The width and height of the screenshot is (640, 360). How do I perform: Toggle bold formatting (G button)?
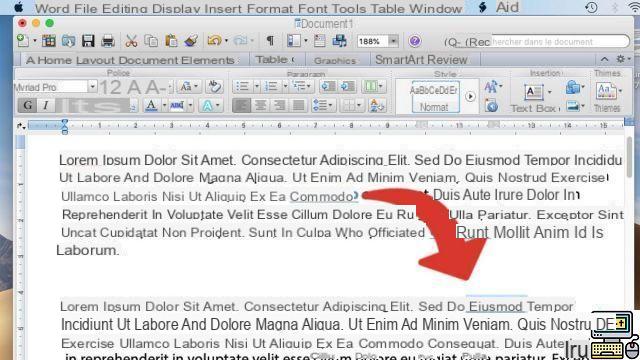27,105
